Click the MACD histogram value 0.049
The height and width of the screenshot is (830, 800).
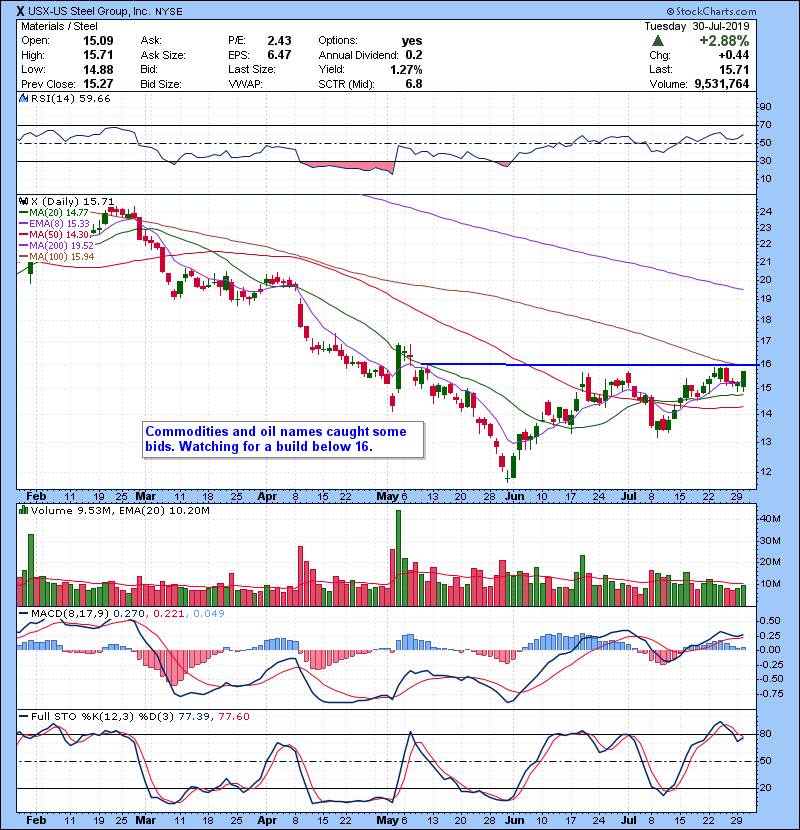point(209,614)
